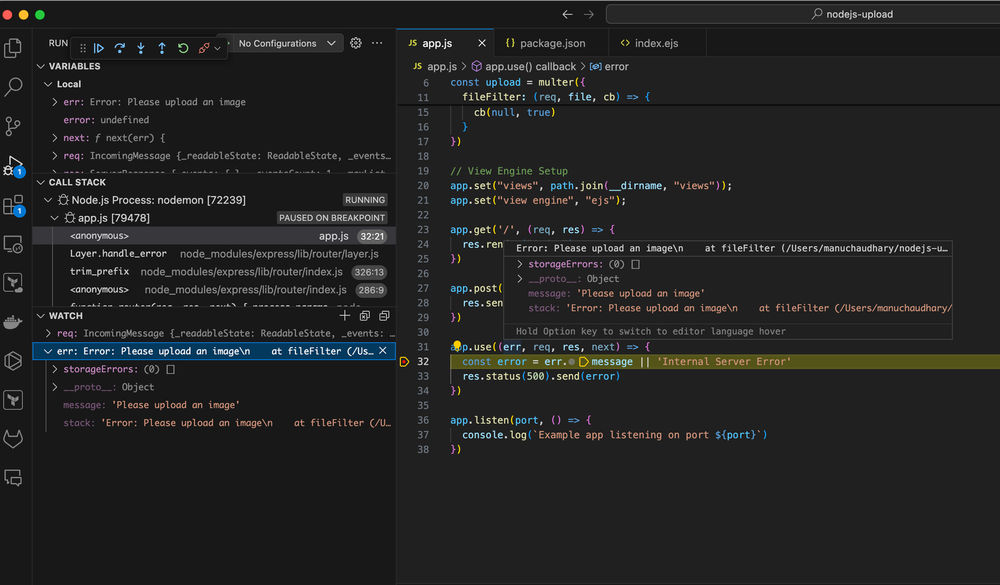
Task: Add a new watch expression with the plus icon
Action: 345,315
